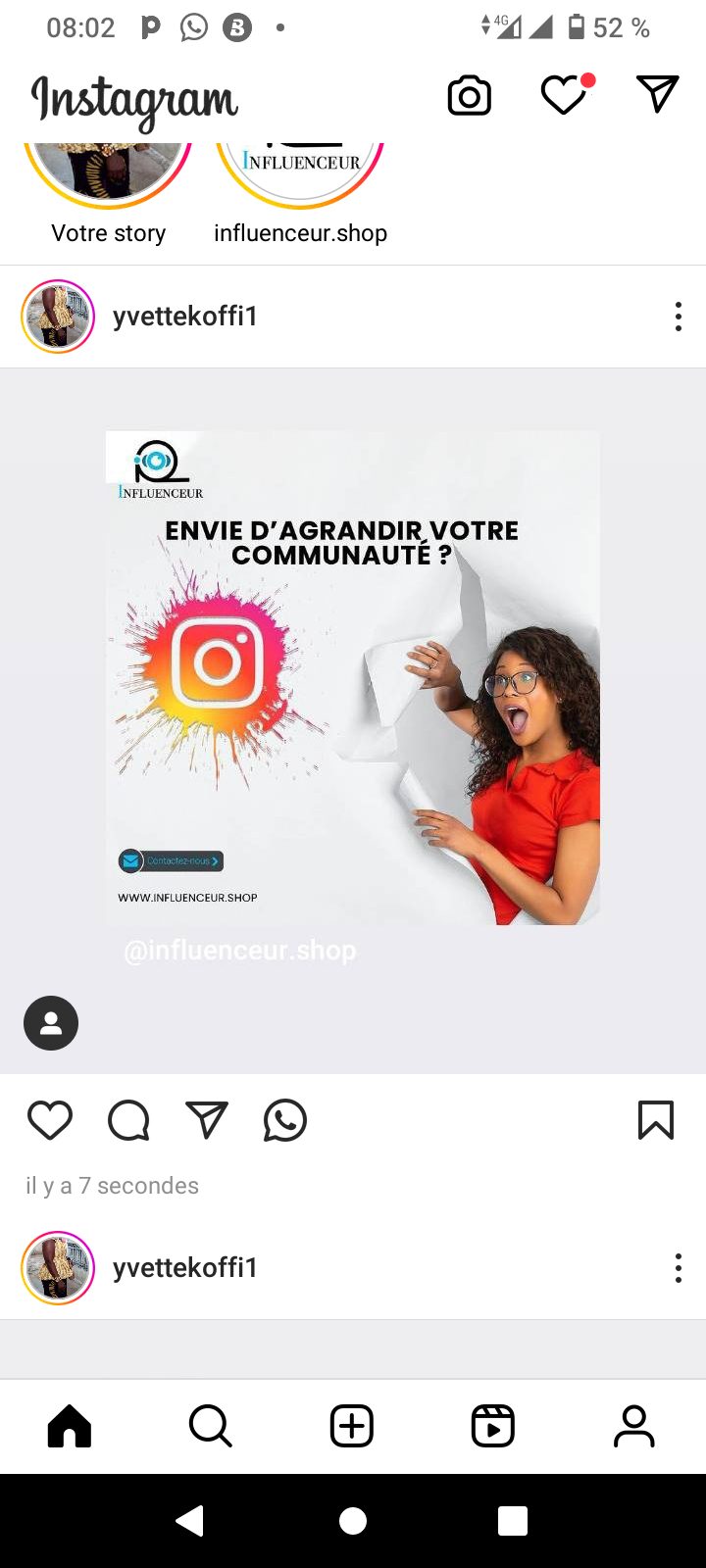This screenshot has height=1568, width=706.
Task: Tap the Android back navigation button
Action: [190, 1521]
